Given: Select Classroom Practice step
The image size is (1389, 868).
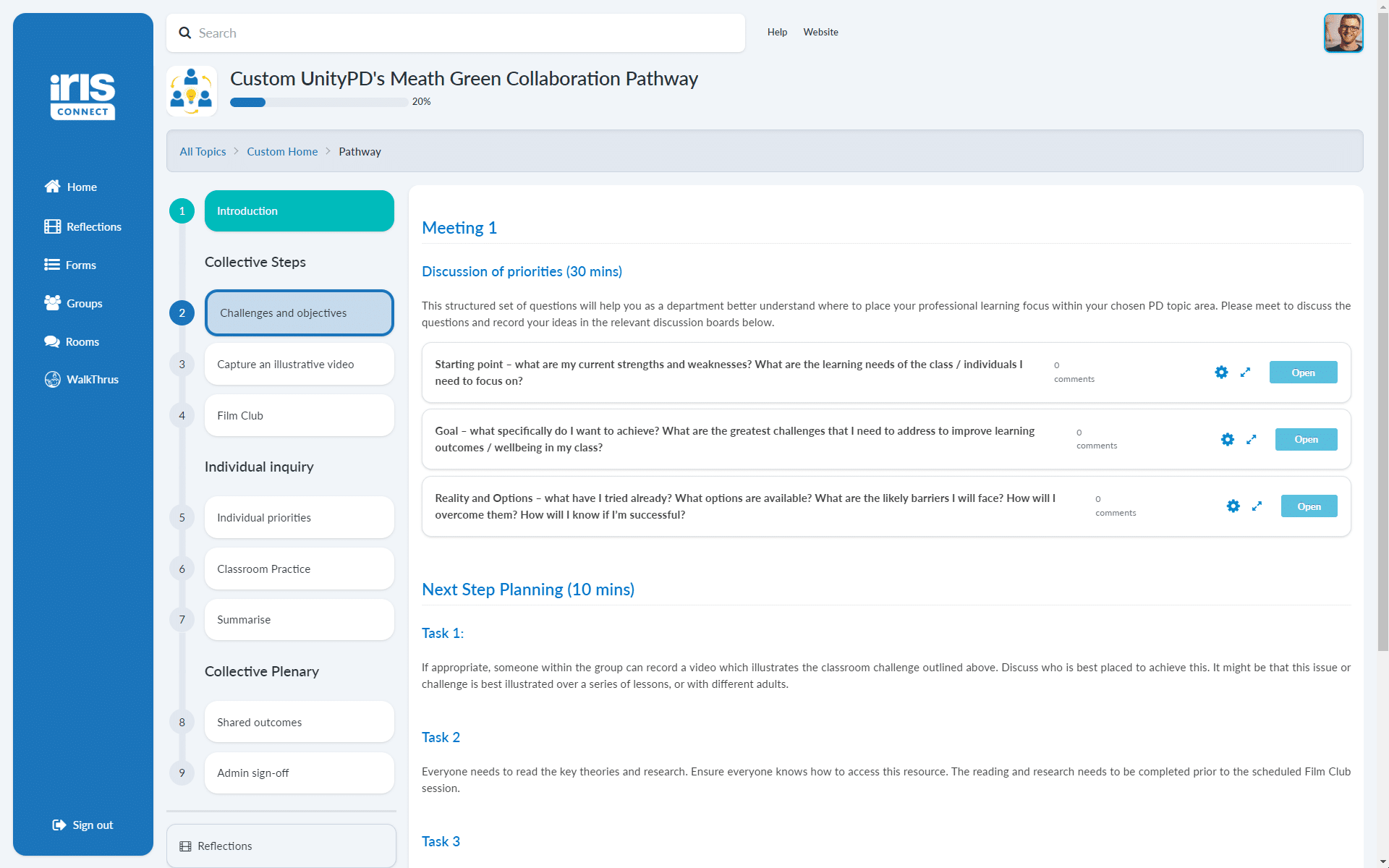Looking at the screenshot, I should tap(300, 569).
